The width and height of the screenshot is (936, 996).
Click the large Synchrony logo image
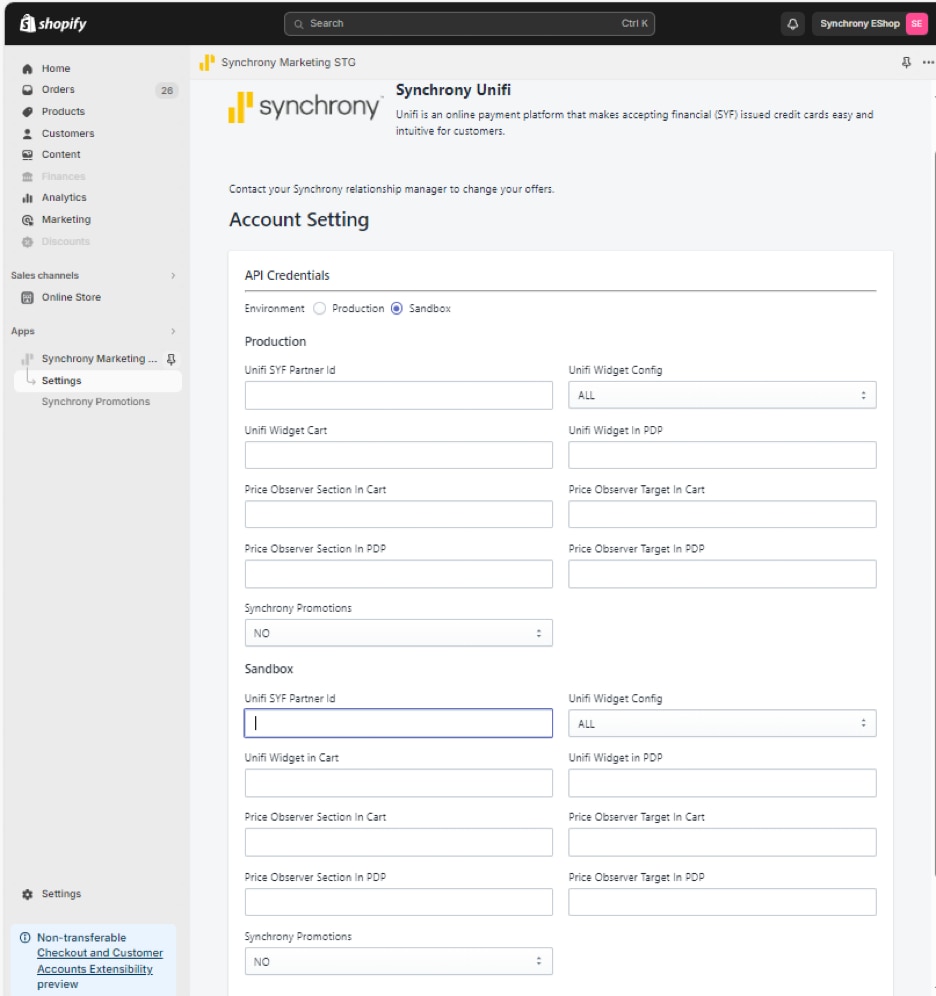[305, 107]
